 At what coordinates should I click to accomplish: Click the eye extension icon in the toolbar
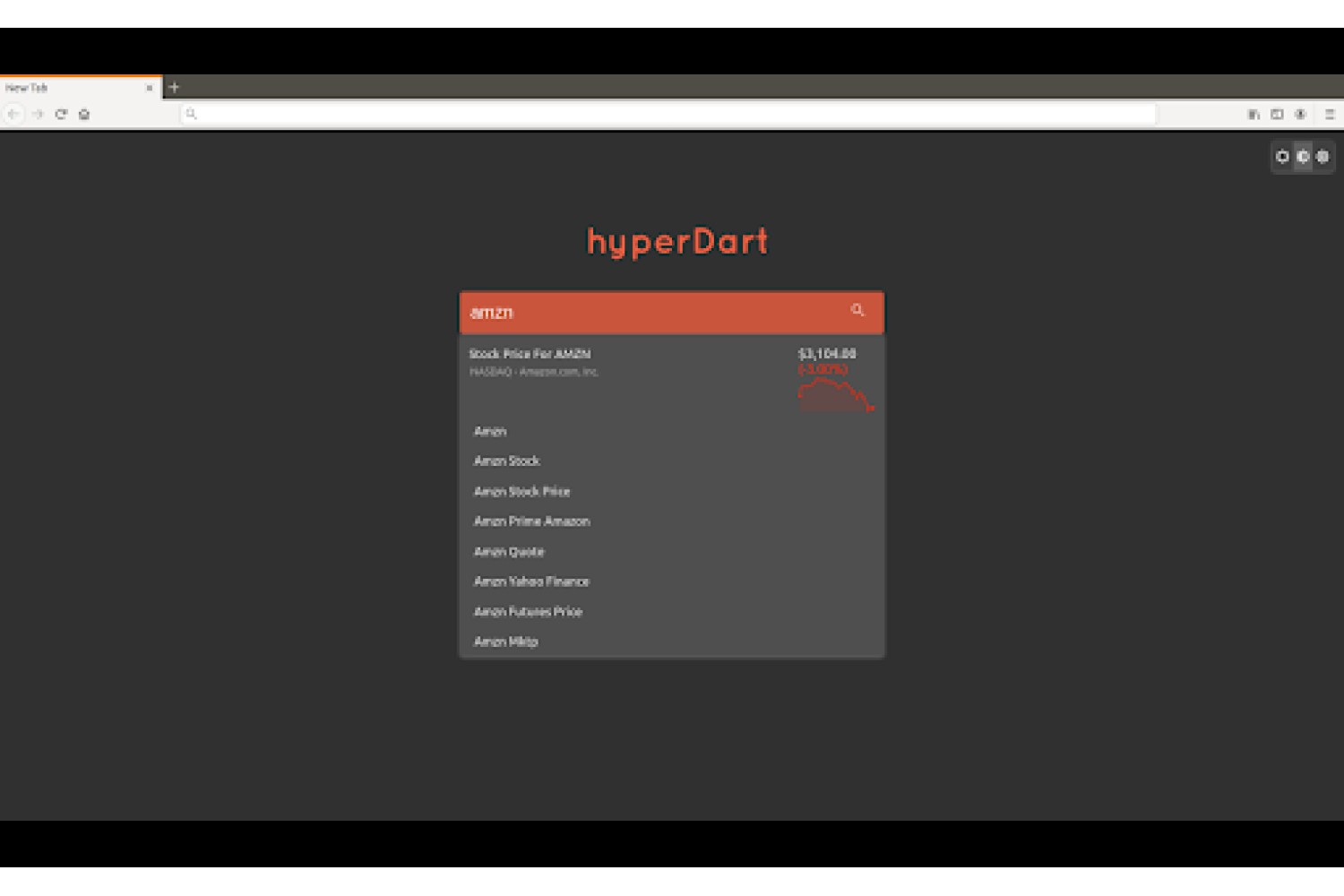tap(1300, 114)
